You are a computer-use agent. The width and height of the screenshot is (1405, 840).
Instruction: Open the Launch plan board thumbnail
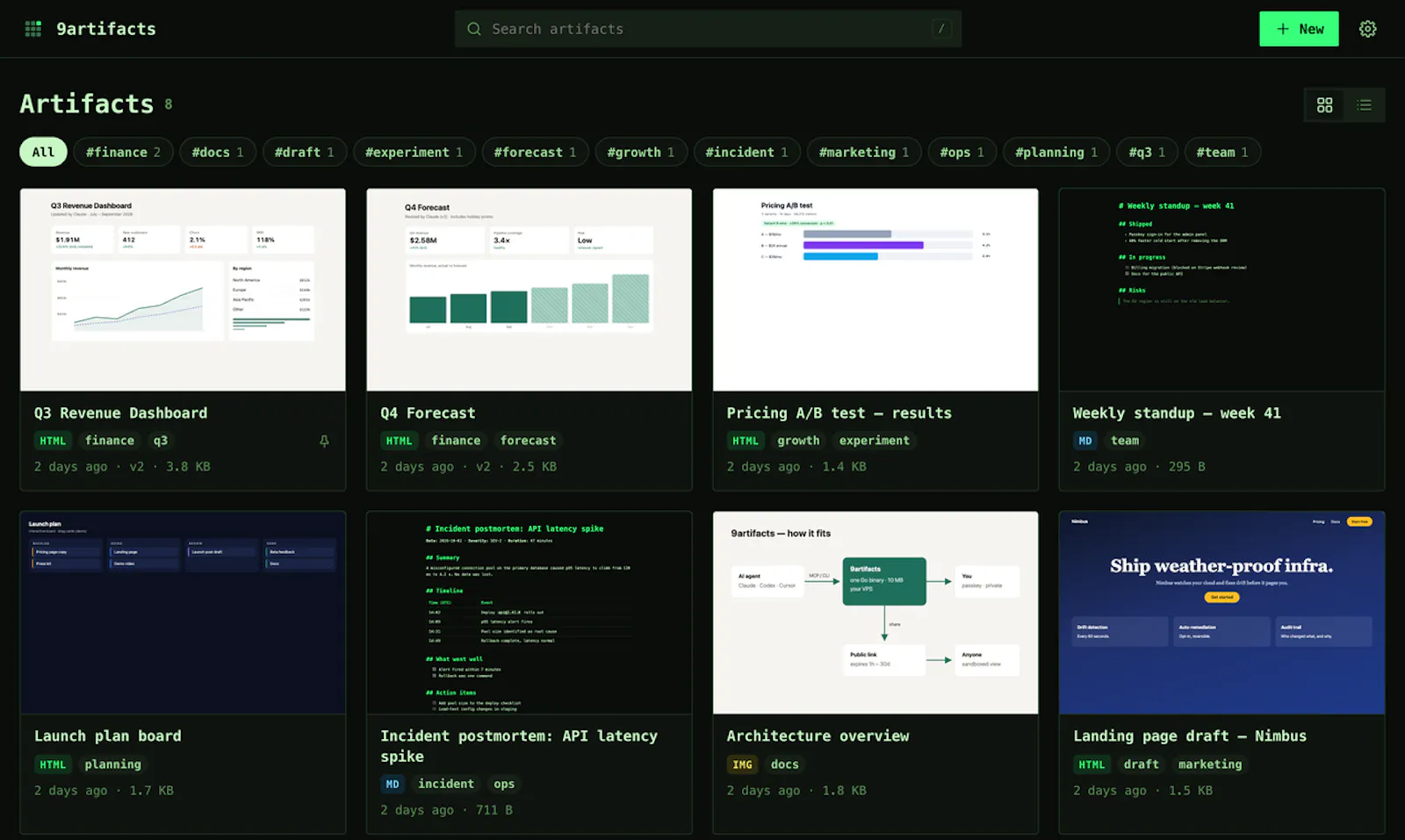pos(183,613)
